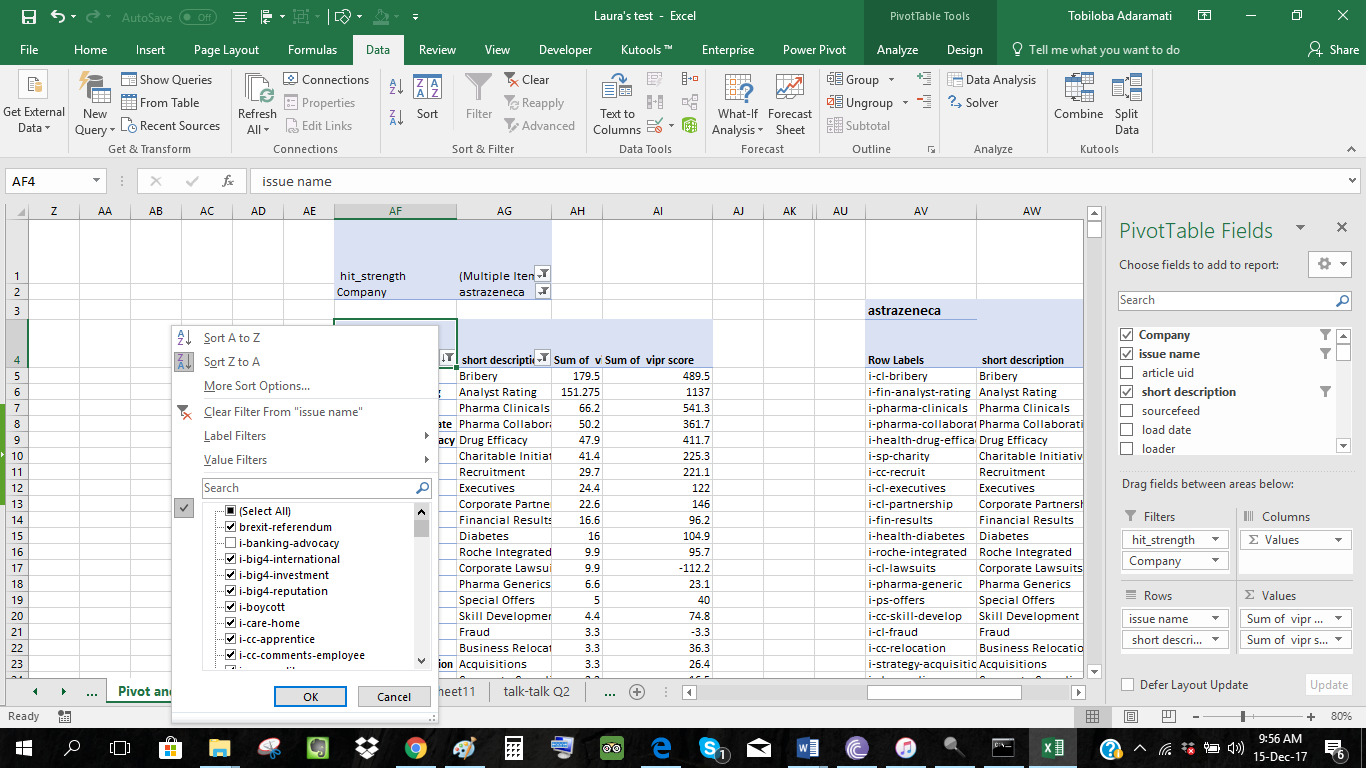
Task: Switch to the Analyze tab
Action: pos(897,50)
